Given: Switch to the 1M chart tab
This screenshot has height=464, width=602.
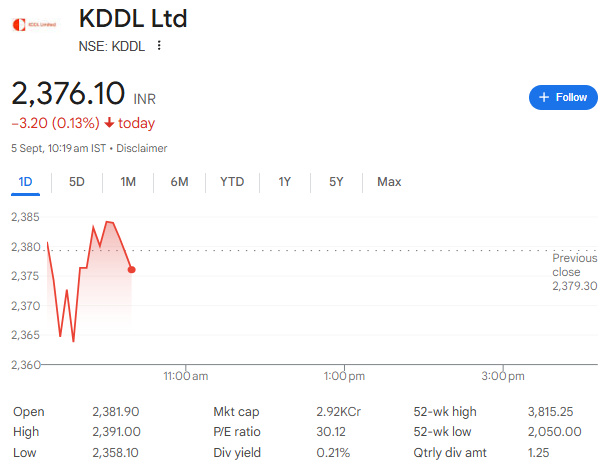Looking at the screenshot, I should pos(128,182).
